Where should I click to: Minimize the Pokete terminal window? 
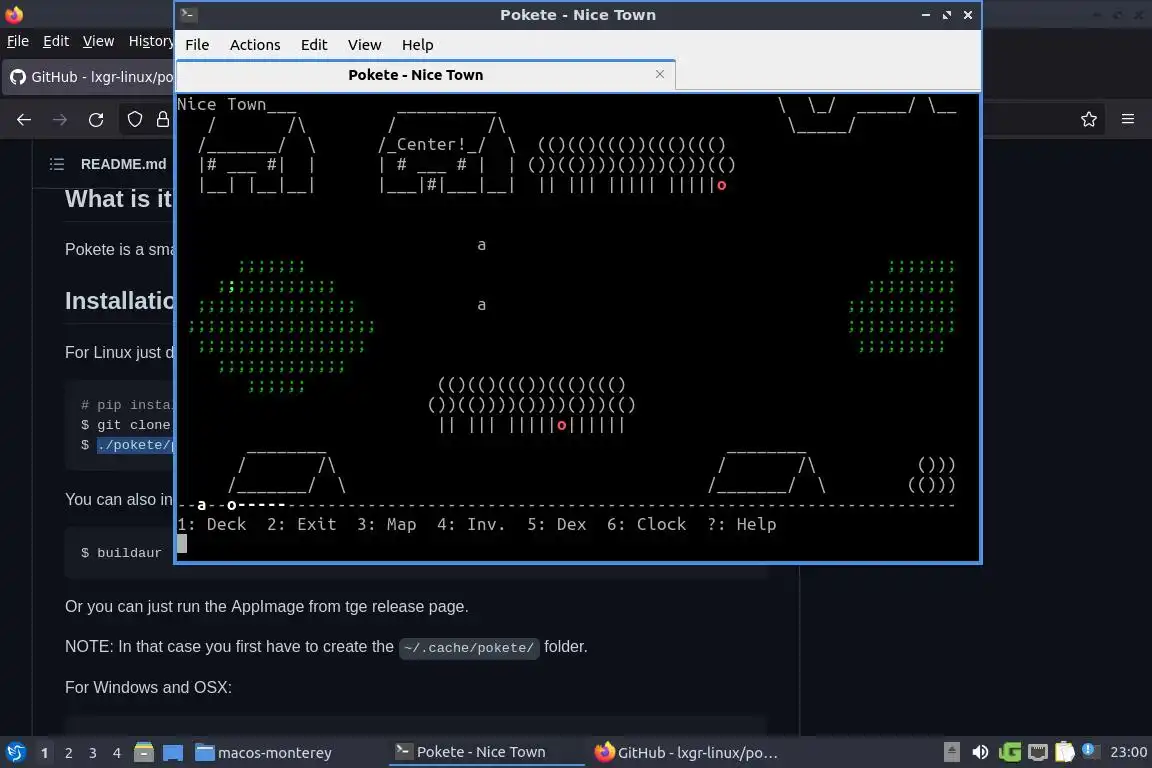926,15
